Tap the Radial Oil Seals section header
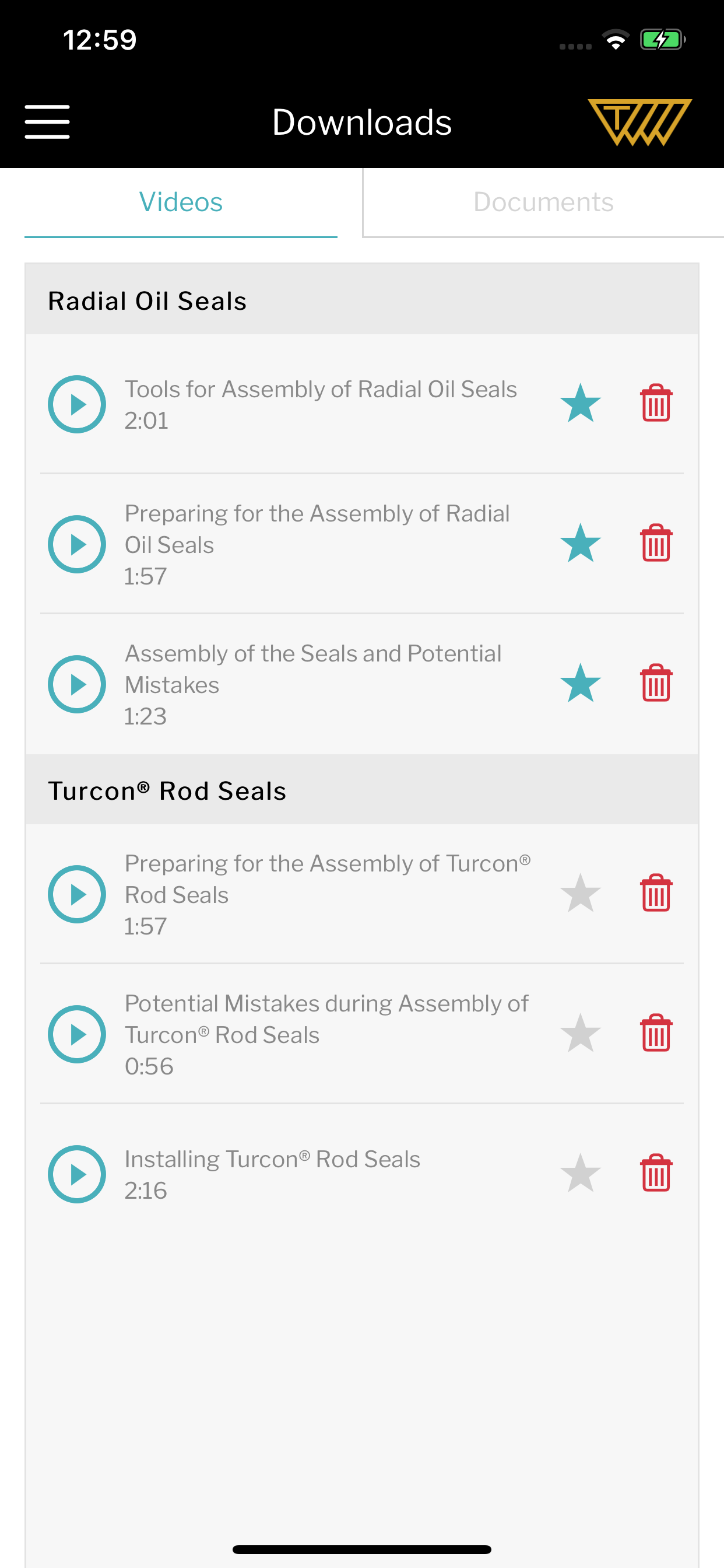The width and height of the screenshot is (724, 1568). 361,300
